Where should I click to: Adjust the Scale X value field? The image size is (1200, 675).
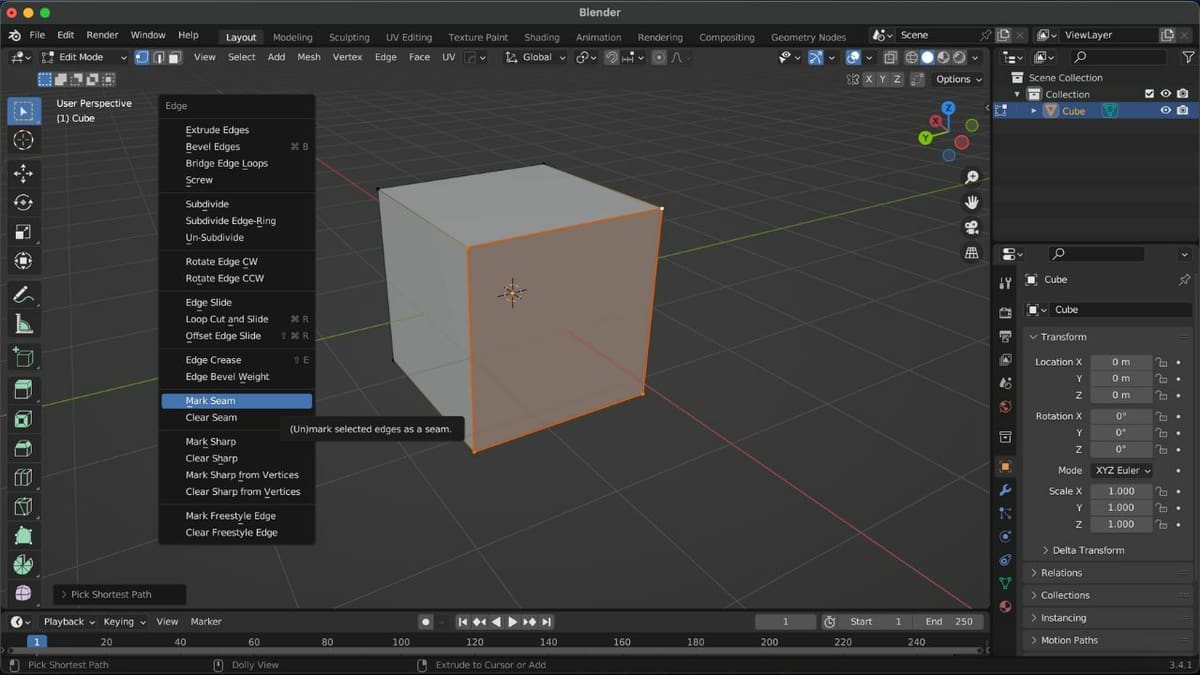point(1121,491)
